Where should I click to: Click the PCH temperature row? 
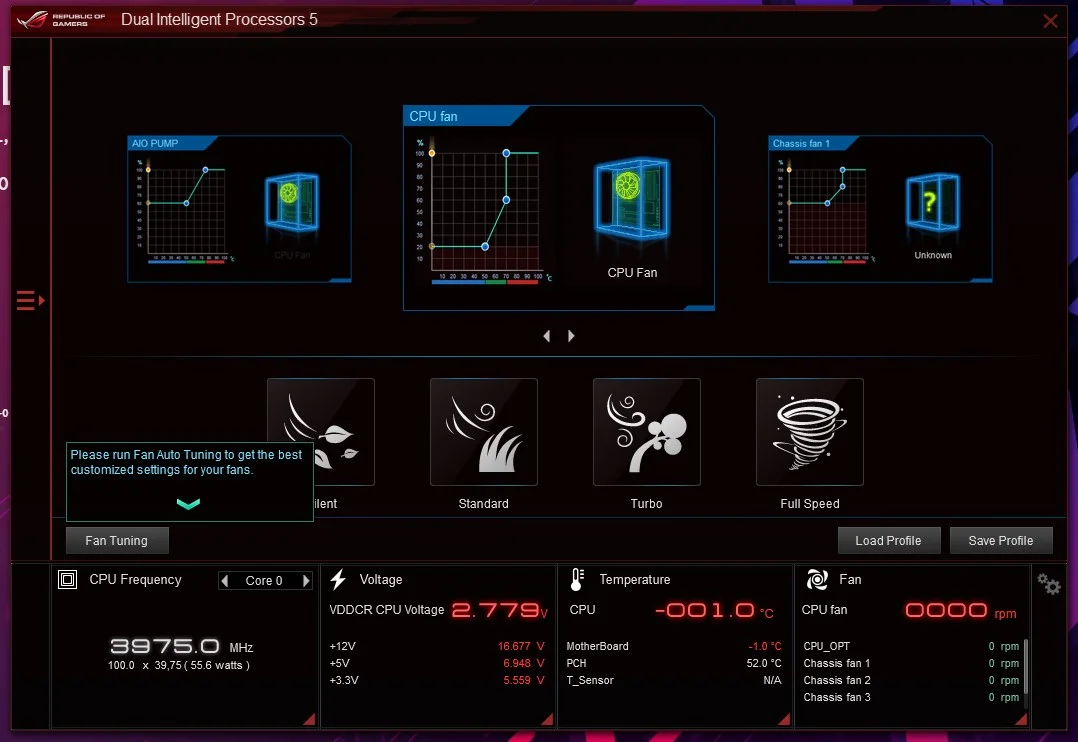click(674, 663)
